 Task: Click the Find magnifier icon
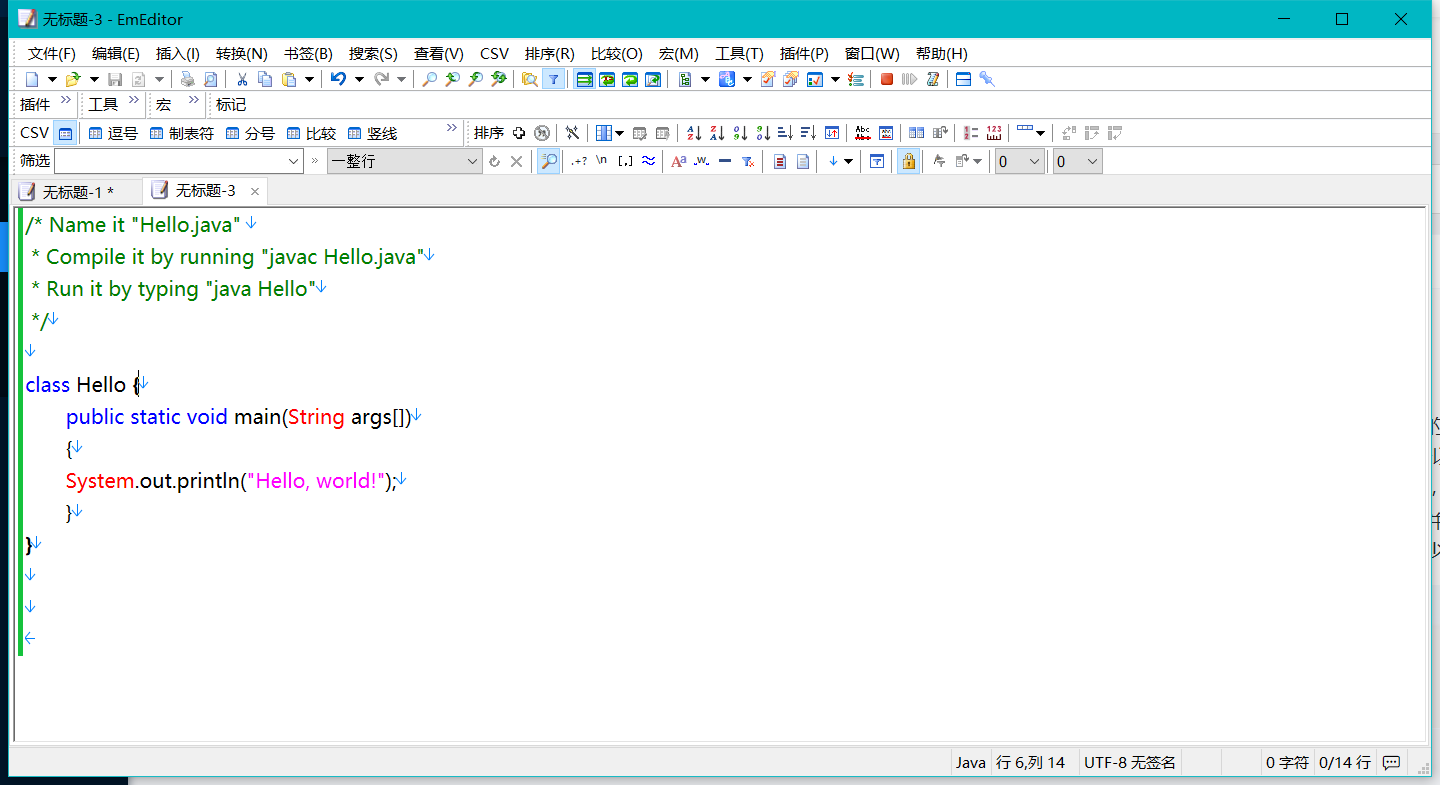(429, 79)
